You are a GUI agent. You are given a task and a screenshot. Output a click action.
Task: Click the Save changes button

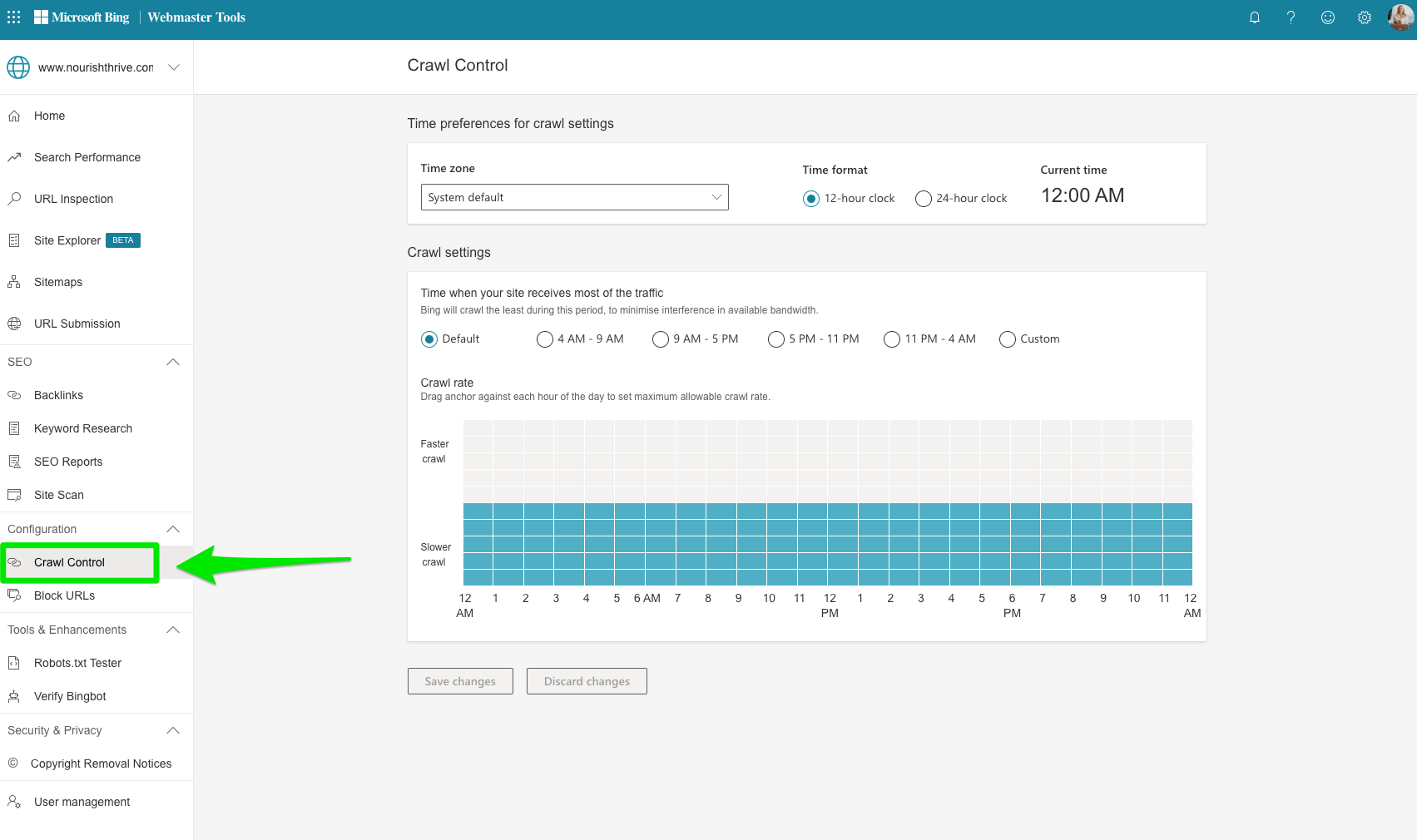point(460,681)
